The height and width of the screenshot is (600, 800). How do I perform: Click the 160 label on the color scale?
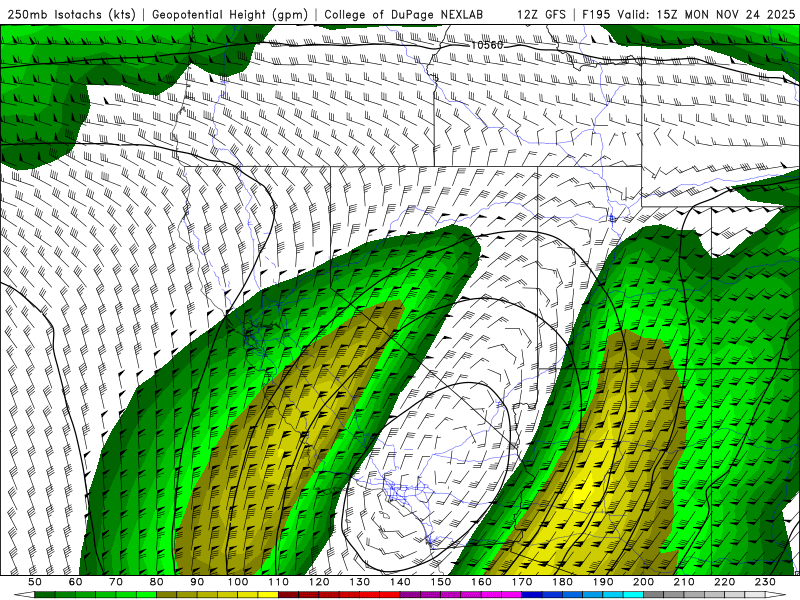click(x=481, y=582)
